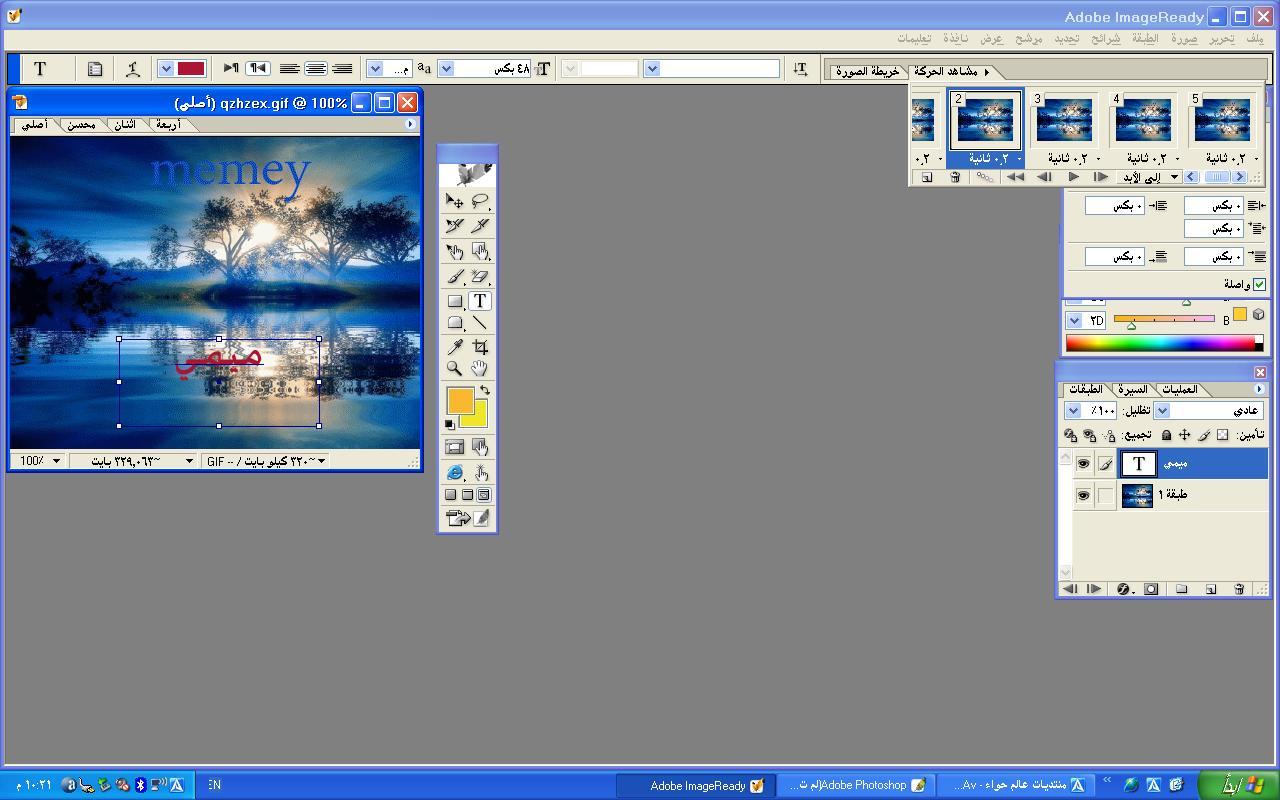Image resolution: width=1280 pixels, height=800 pixels.
Task: Switch to the محسن tab in the image window
Action: pyautogui.click(x=80, y=125)
